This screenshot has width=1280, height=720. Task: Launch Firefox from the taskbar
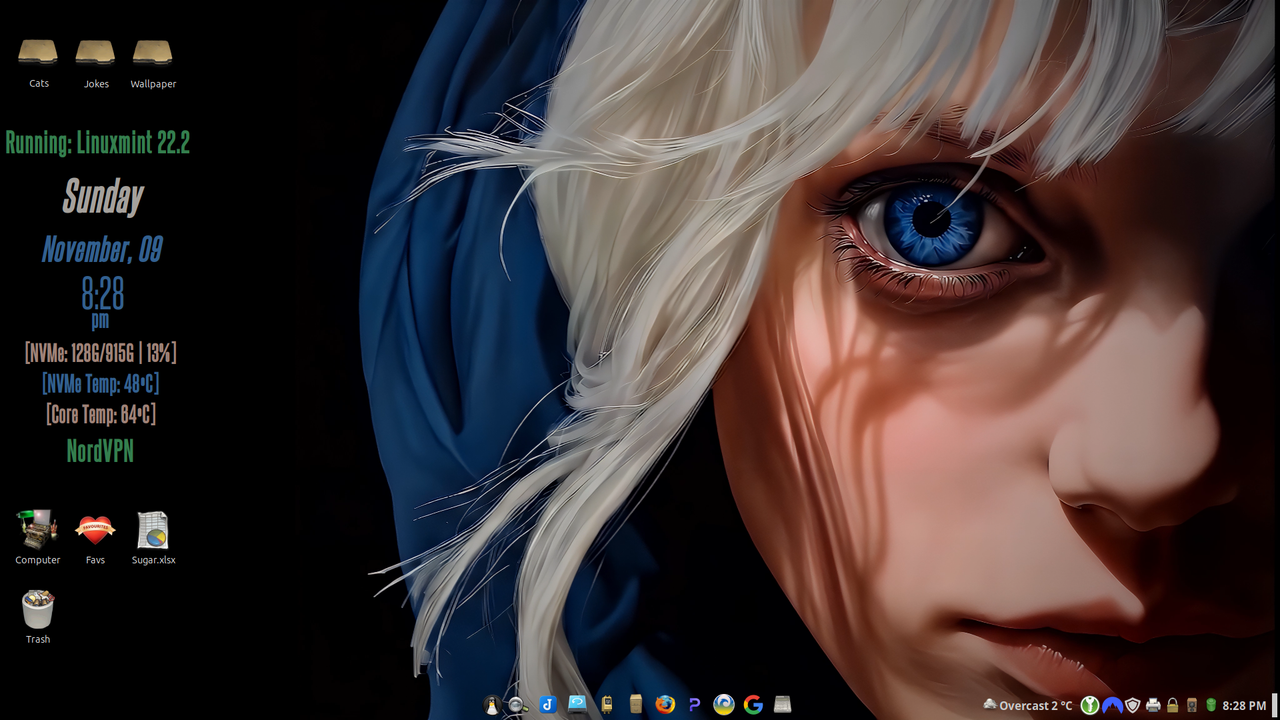click(663, 704)
